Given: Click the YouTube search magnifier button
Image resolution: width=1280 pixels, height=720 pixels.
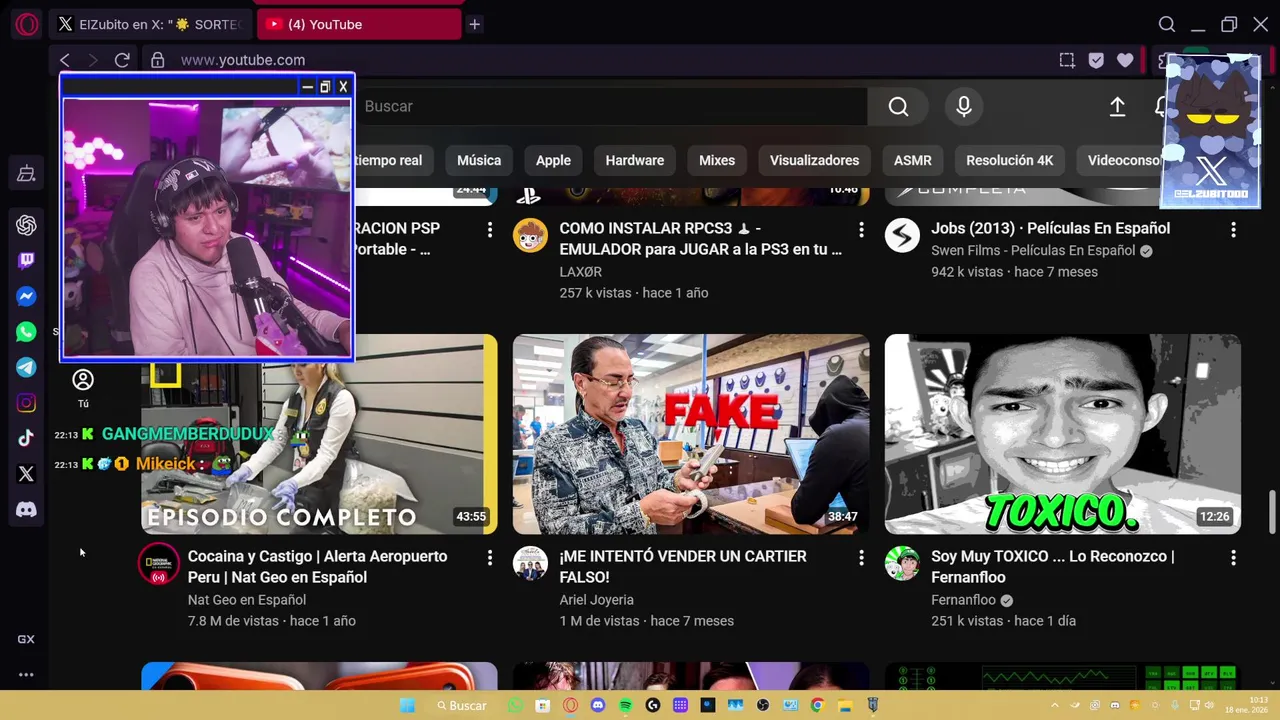Looking at the screenshot, I should tap(898, 107).
